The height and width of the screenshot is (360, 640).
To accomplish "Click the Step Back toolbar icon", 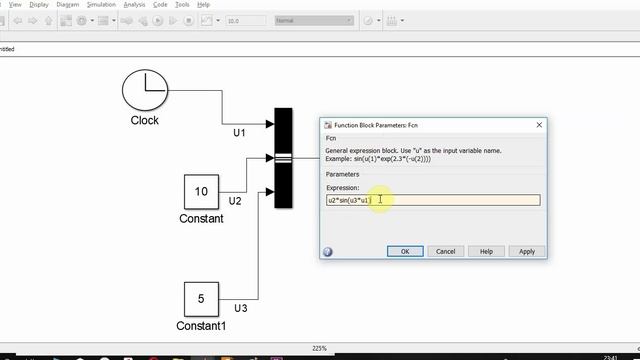I will coord(143,20).
